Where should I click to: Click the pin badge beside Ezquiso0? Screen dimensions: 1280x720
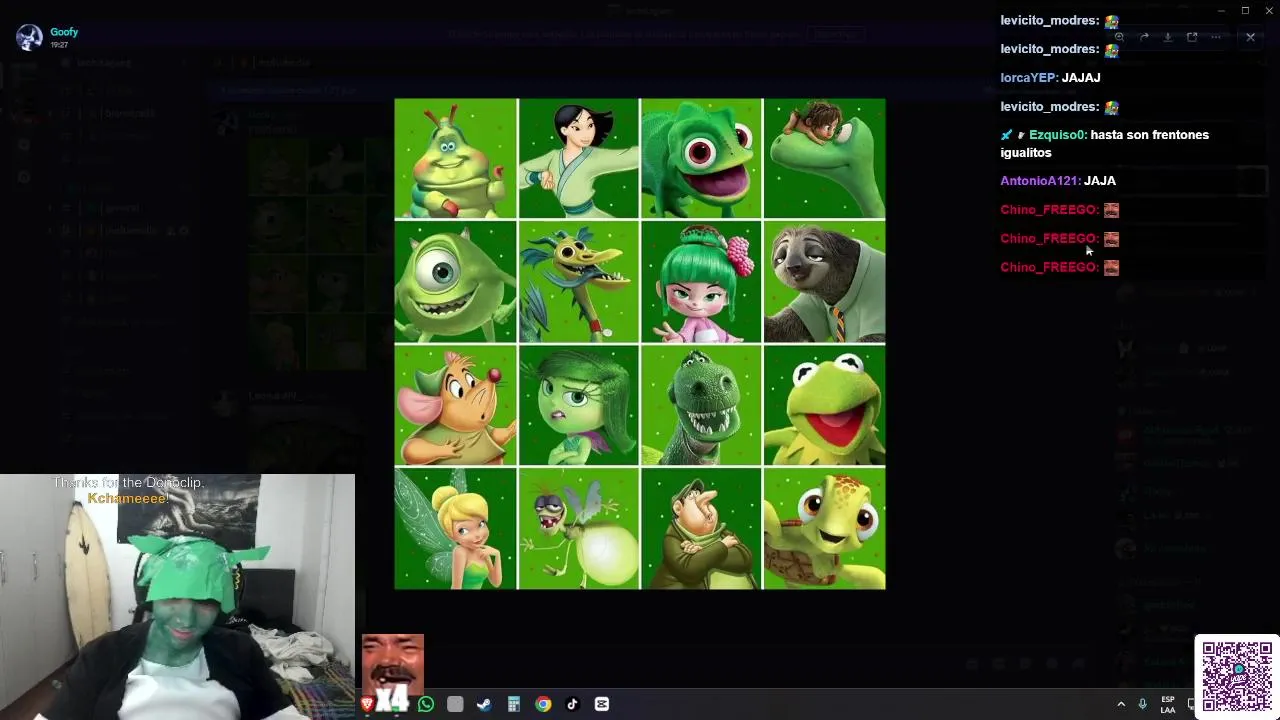click(1006, 135)
